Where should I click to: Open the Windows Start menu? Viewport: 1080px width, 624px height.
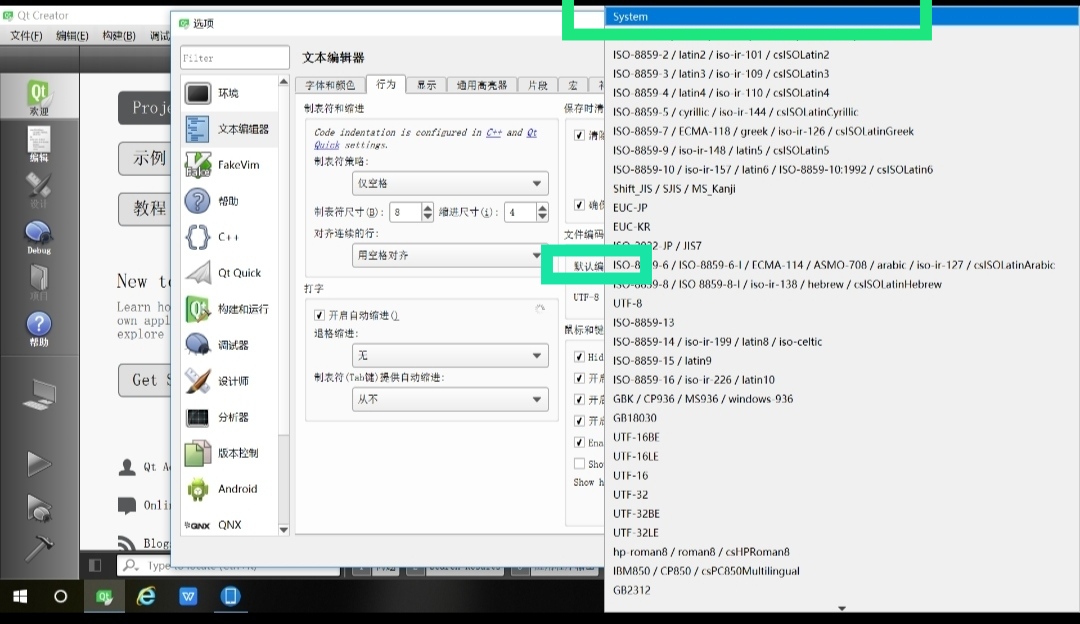click(x=20, y=596)
